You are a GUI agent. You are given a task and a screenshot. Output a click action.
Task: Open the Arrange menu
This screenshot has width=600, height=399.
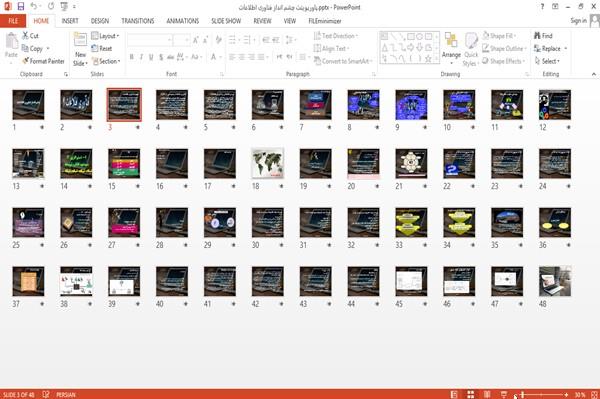tap(451, 48)
